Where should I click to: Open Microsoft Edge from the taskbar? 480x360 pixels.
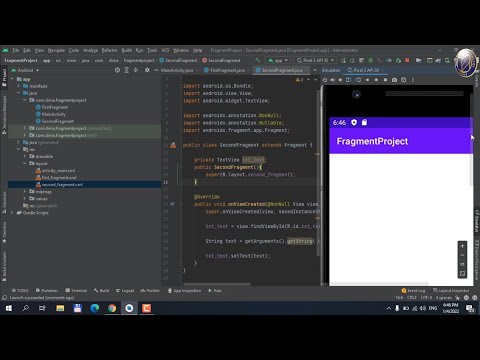coord(95,308)
